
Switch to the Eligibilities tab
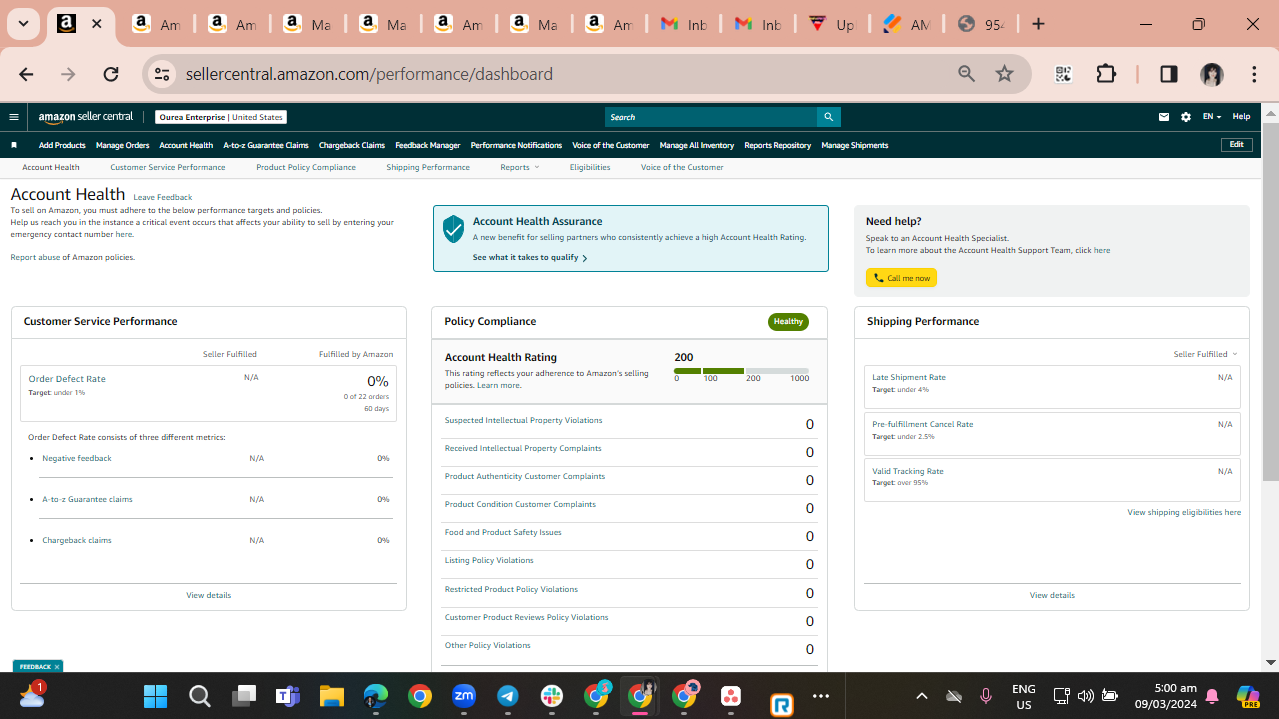(590, 167)
